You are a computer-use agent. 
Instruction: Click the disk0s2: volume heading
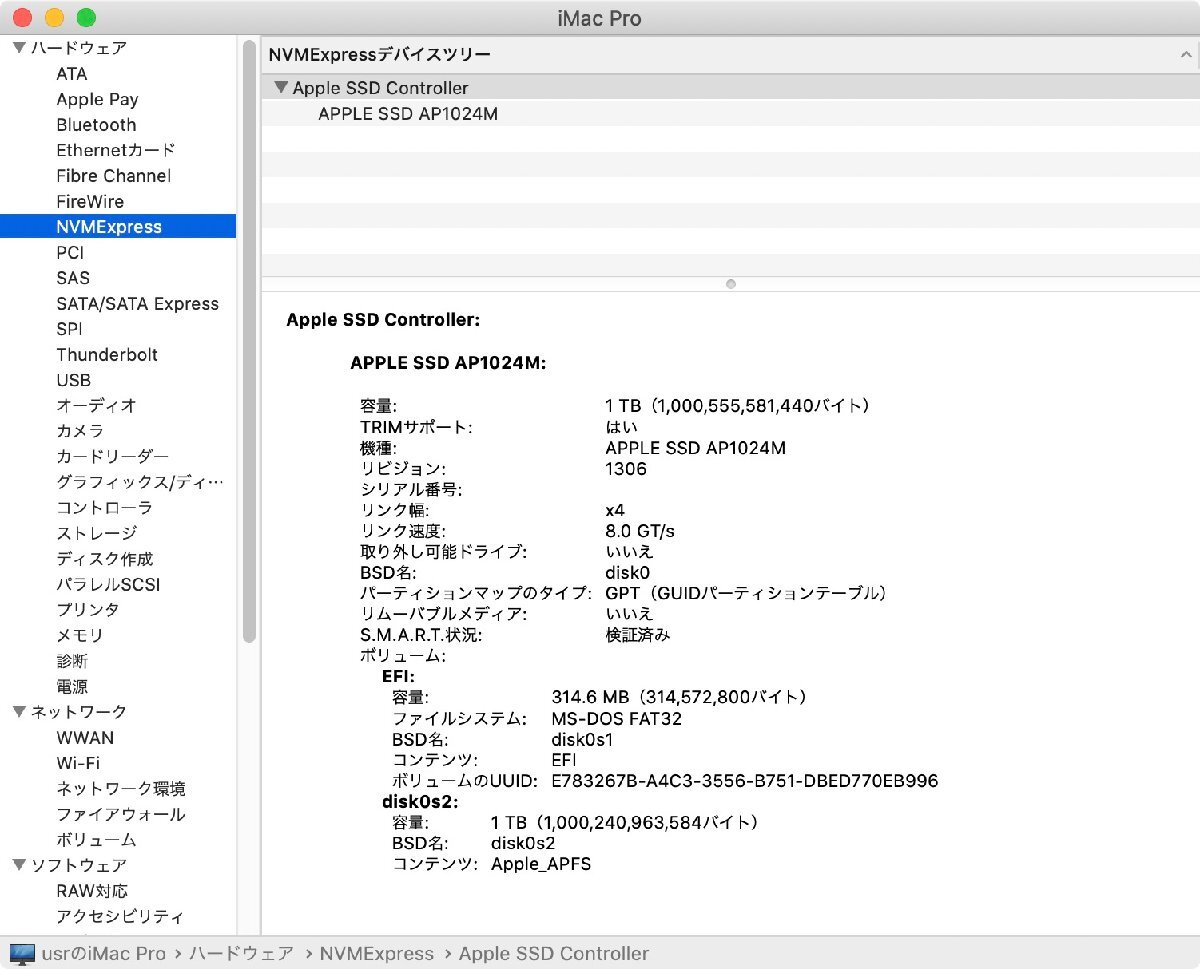coord(420,802)
